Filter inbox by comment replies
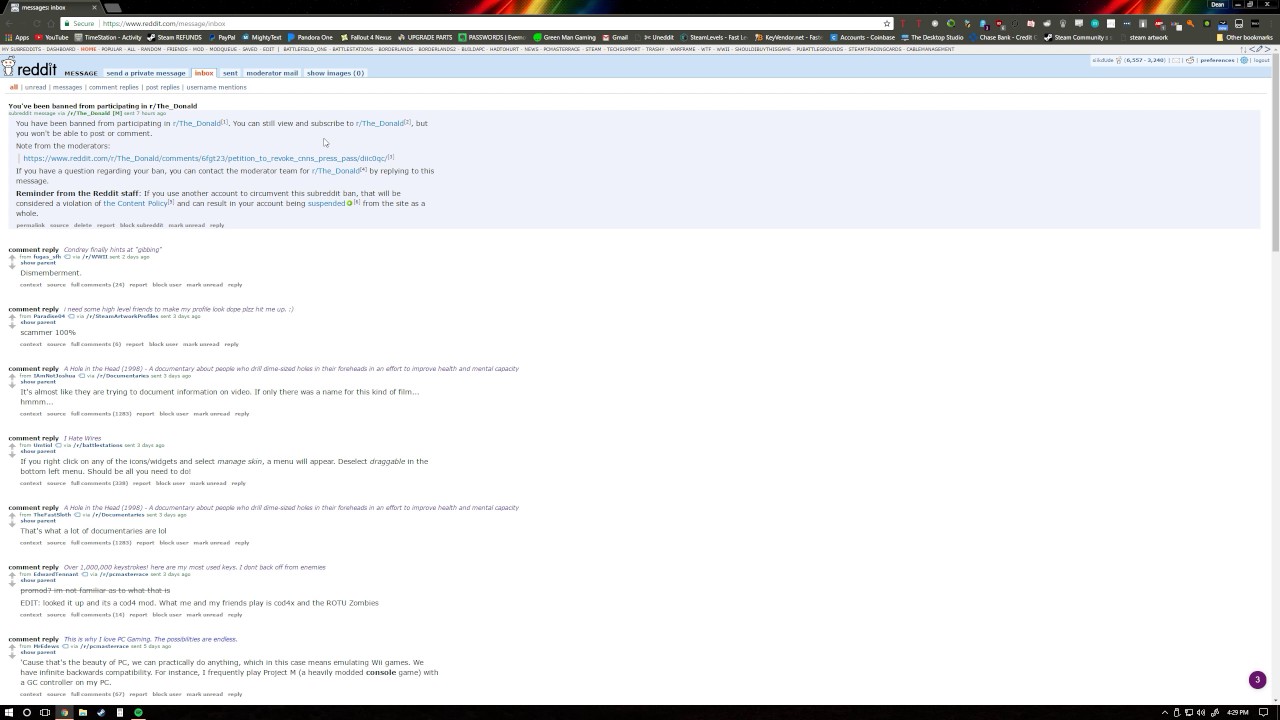The image size is (1280, 720). pyautogui.click(x=113, y=87)
